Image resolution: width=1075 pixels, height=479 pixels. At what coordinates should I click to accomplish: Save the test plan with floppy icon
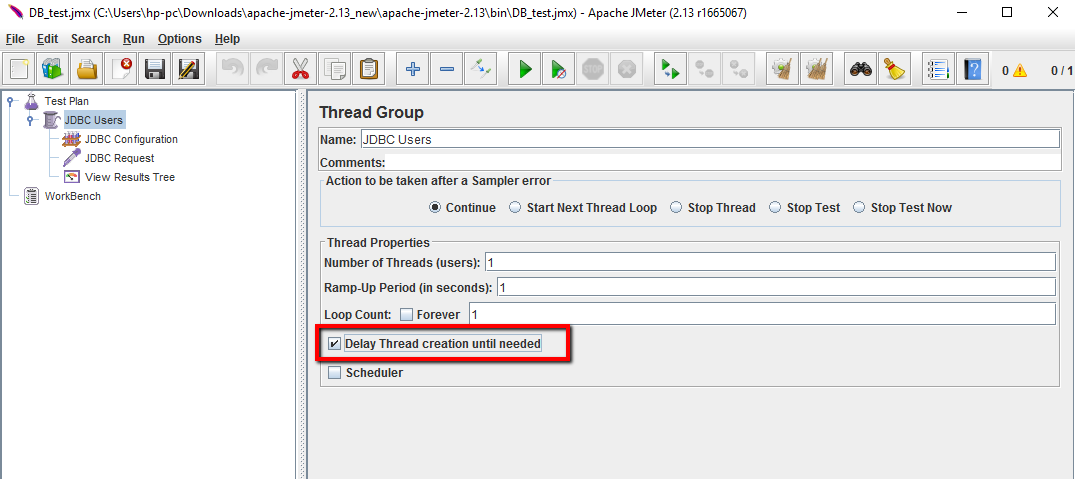pyautogui.click(x=154, y=69)
